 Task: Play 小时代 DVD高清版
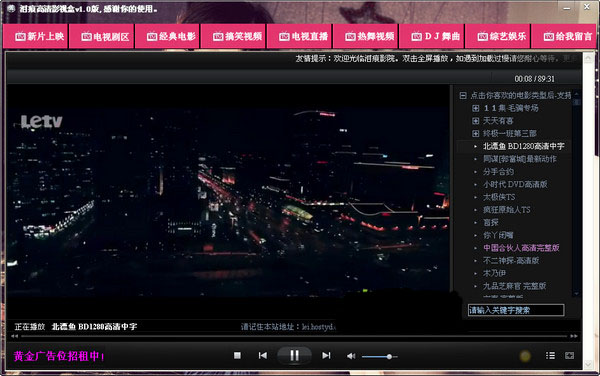[515, 184]
